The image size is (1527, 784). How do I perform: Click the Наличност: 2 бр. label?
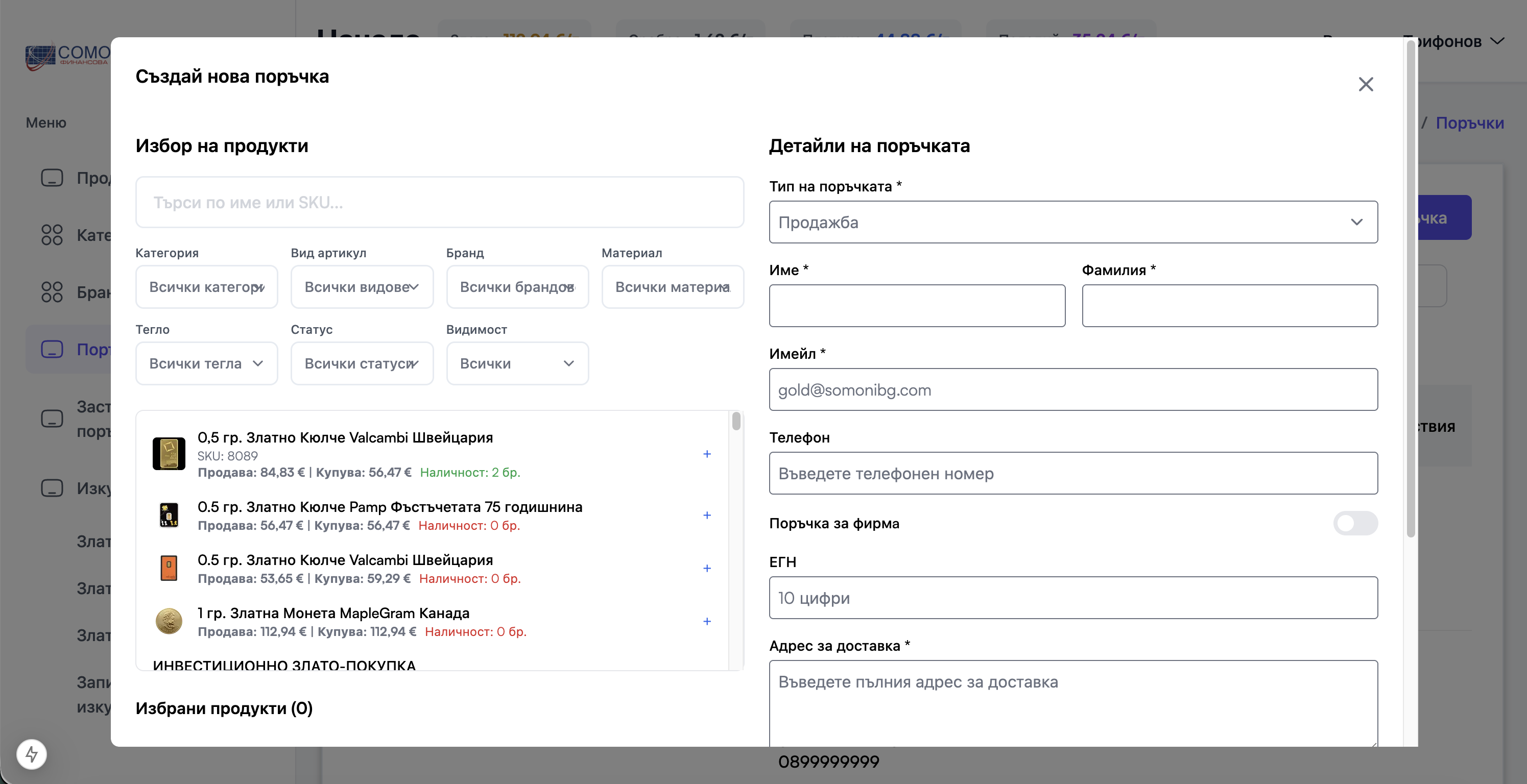(x=470, y=472)
